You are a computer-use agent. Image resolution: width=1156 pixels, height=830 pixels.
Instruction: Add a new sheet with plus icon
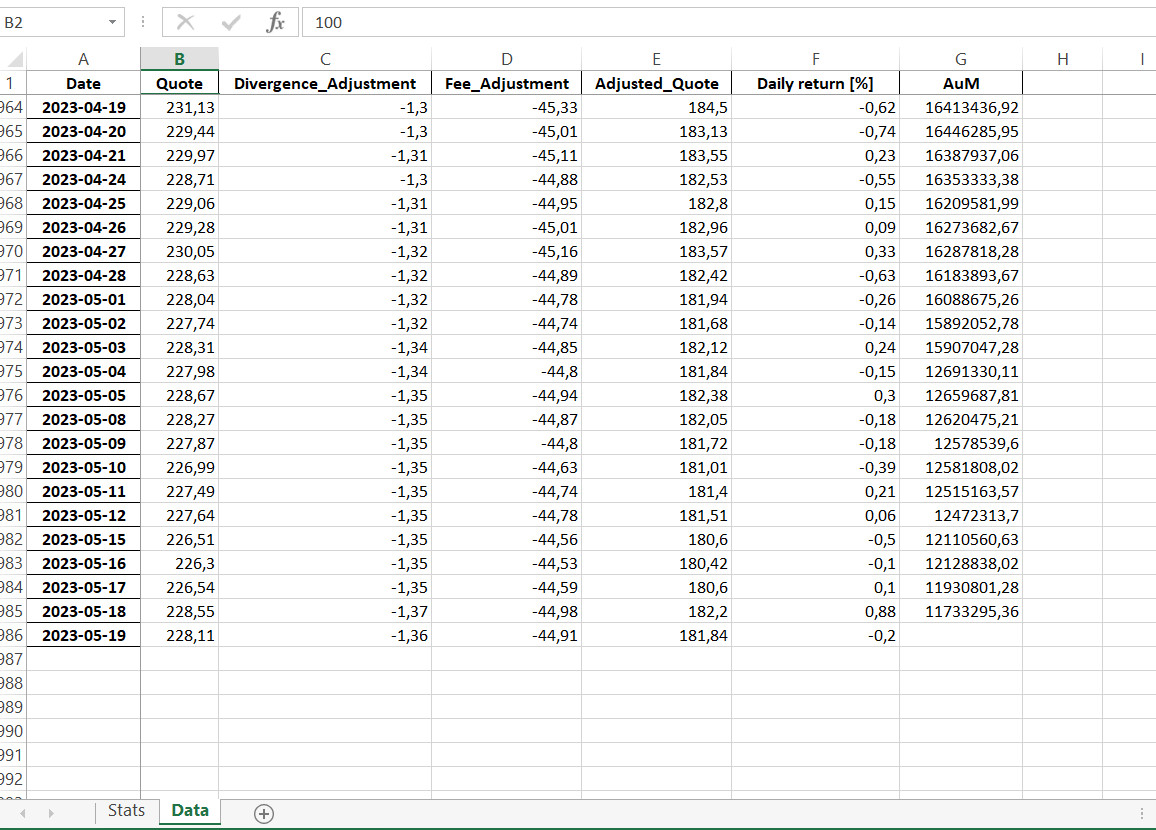(x=263, y=813)
